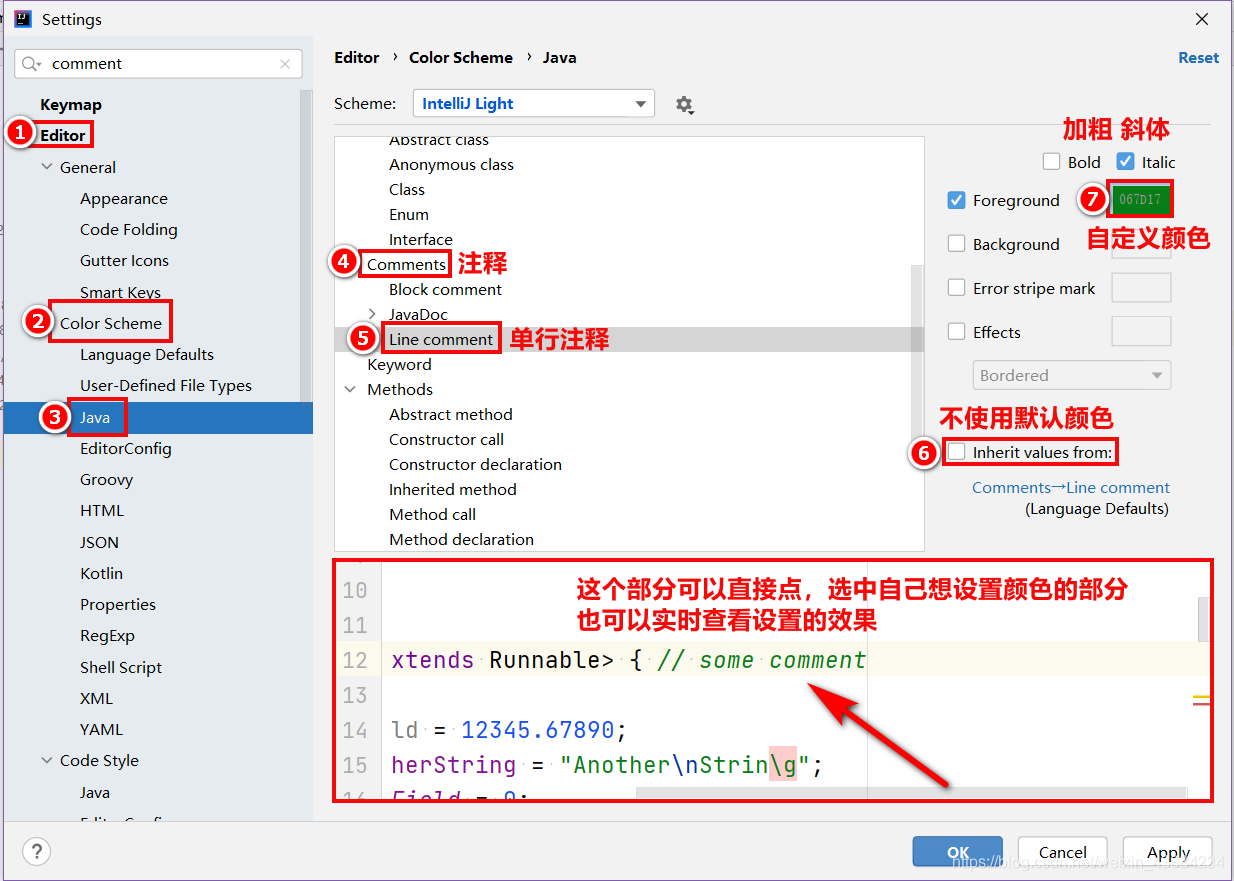The height and width of the screenshot is (881, 1234).
Task: Enable the Error stripe mark checkbox
Action: click(956, 288)
